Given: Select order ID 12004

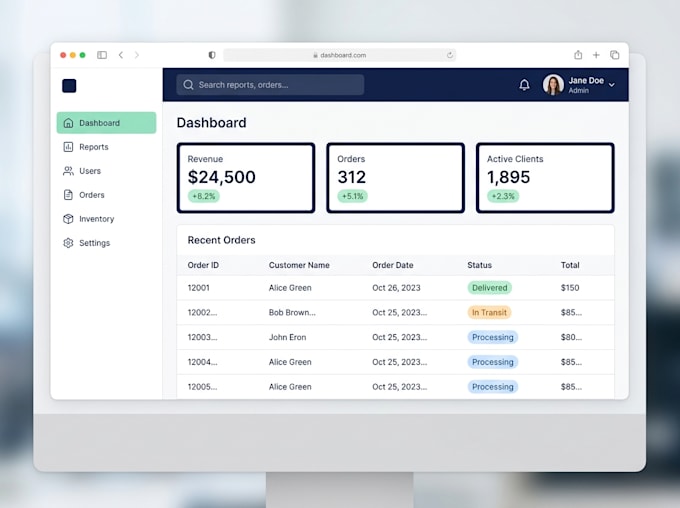Looking at the screenshot, I should pos(202,362).
